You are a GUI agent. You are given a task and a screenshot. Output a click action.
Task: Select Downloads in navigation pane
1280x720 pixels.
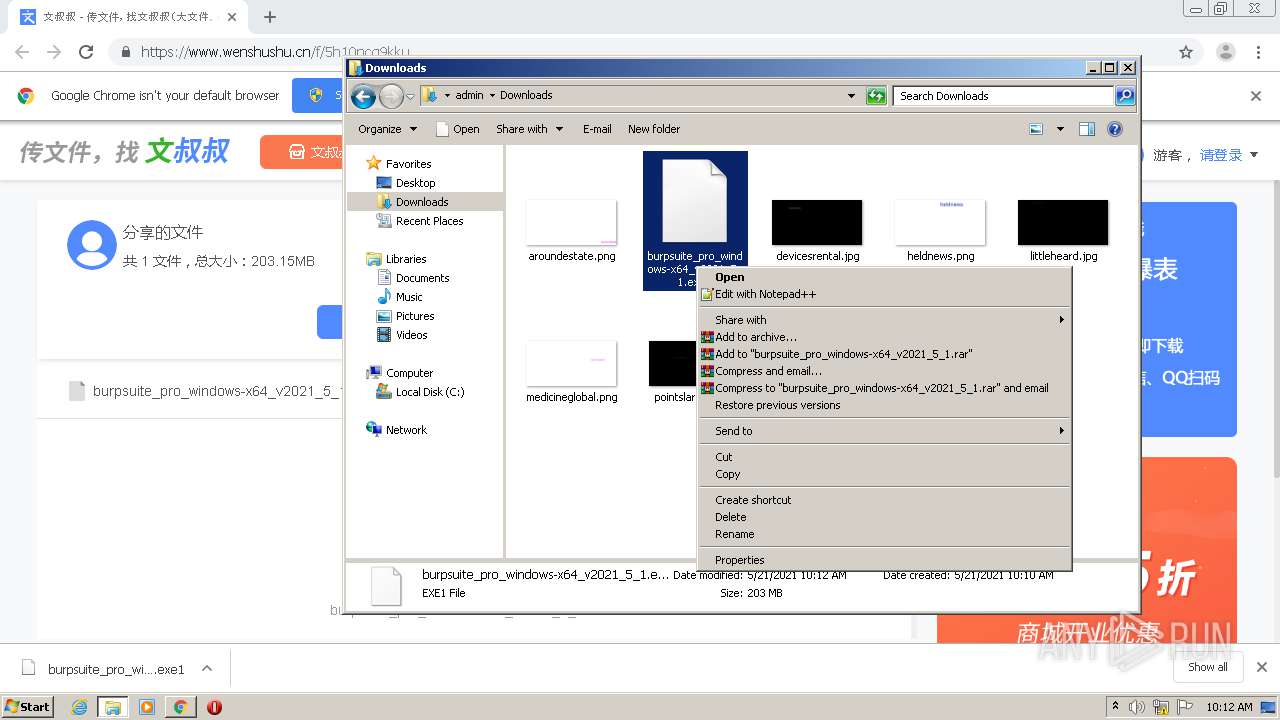point(422,202)
